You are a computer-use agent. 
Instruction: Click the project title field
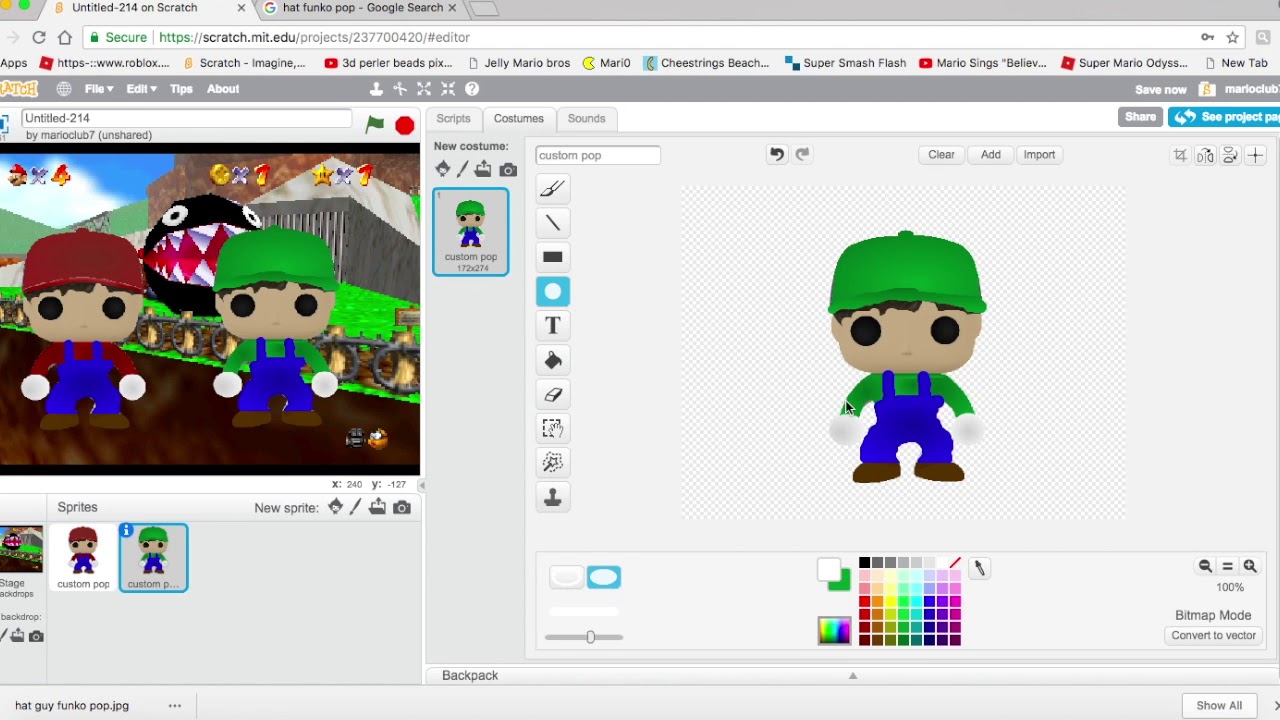pos(186,118)
